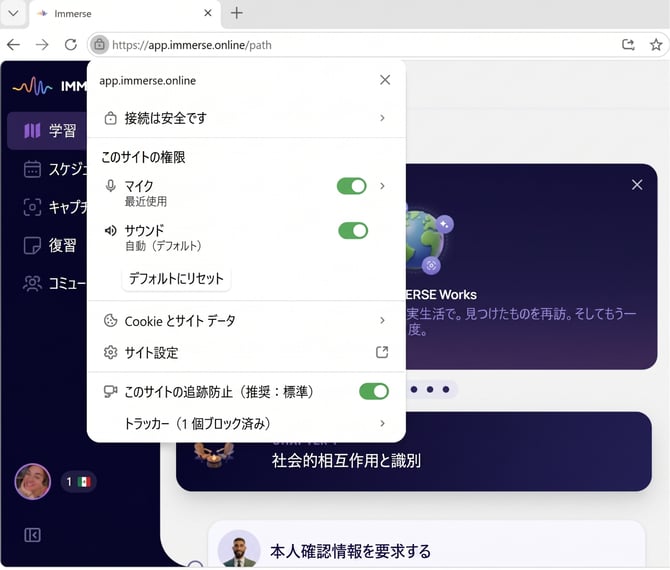
Task: Reload the page
Action: click(71, 44)
